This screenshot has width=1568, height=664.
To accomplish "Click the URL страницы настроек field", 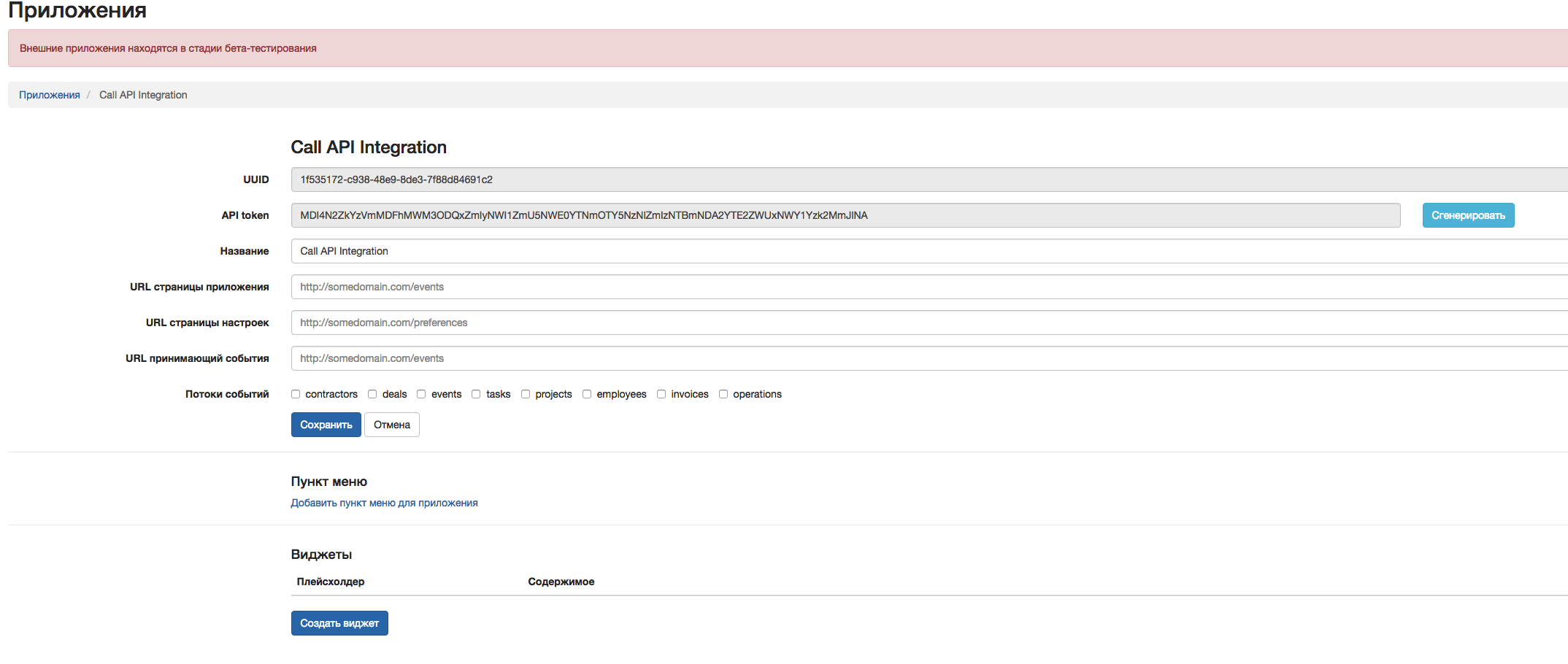I will 927,323.
